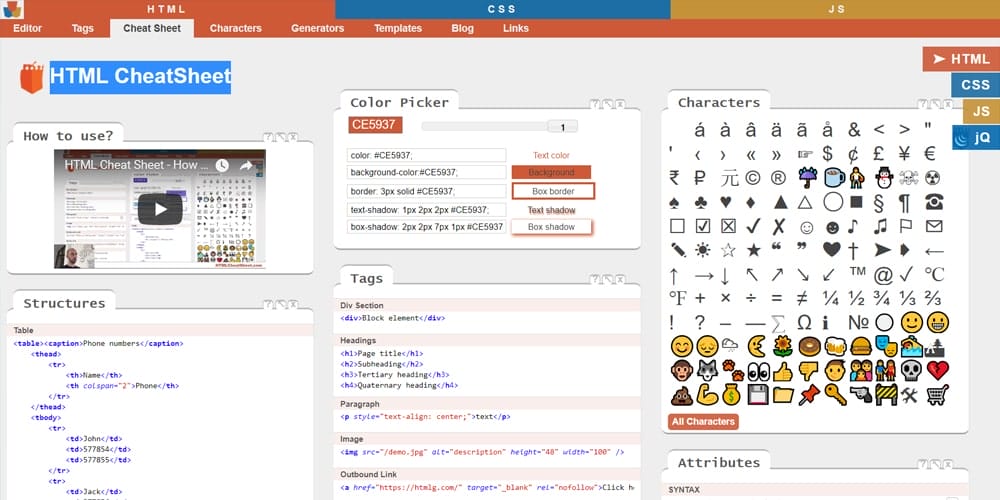Close the Structures panel
Viewport: 1000px width, 500px height.
point(293,305)
